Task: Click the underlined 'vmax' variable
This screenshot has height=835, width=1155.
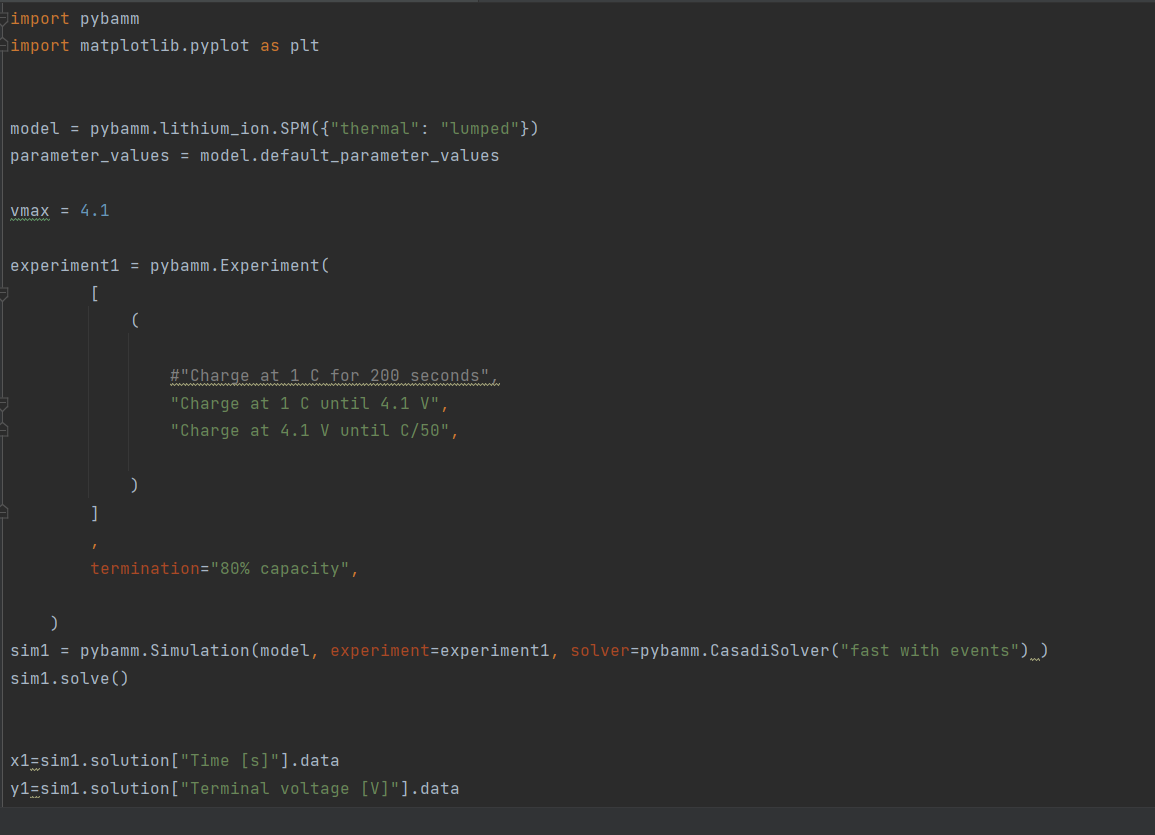Action: (29, 211)
